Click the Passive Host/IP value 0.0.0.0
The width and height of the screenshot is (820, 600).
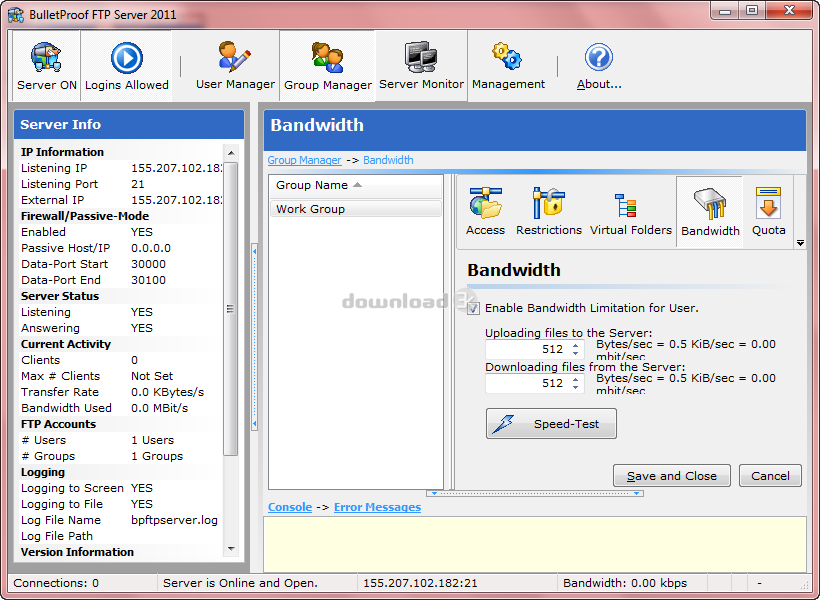coord(151,248)
